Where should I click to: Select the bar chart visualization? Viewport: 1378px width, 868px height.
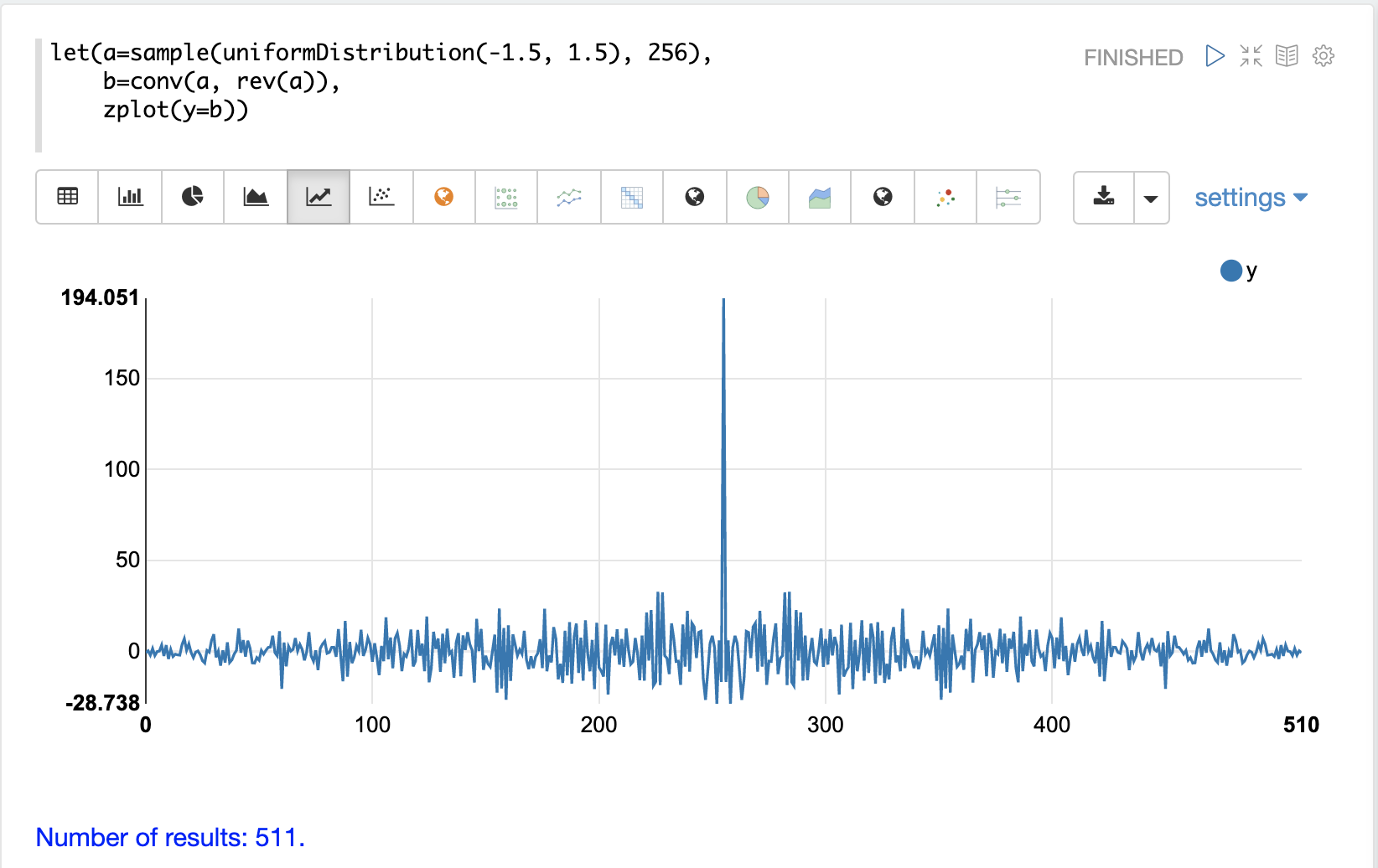[130, 197]
